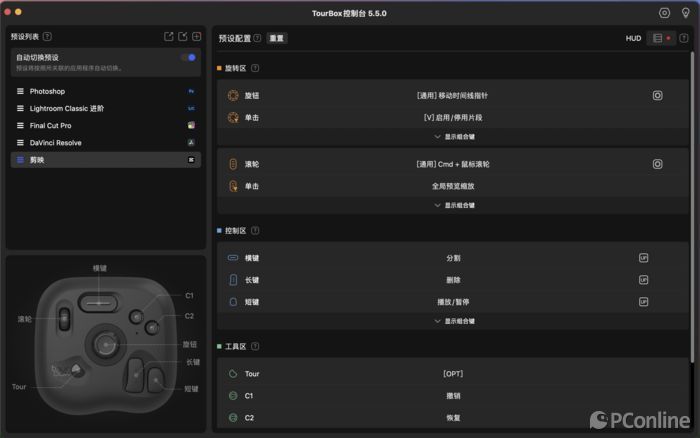Click the scroll wheel on device diagram
700x438 pixels.
(64, 319)
